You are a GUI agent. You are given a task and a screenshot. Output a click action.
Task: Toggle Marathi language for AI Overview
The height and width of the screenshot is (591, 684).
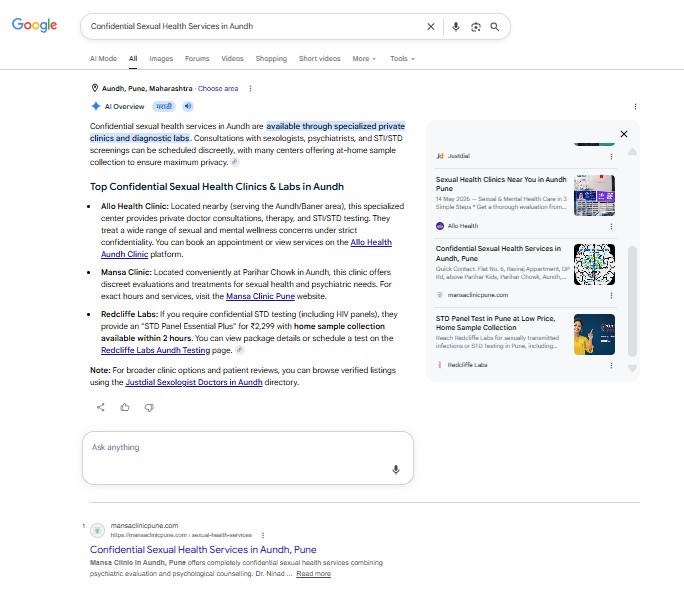(164, 106)
